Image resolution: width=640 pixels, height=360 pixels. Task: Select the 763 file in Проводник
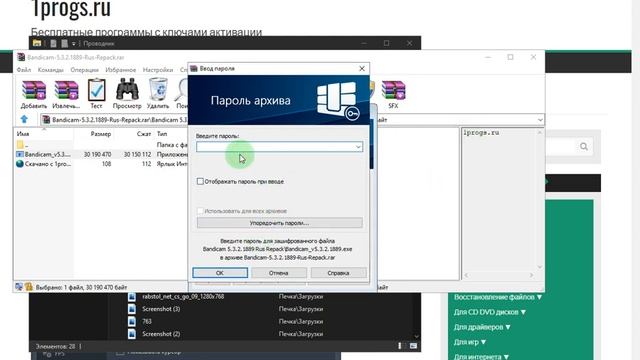click(x=147, y=322)
